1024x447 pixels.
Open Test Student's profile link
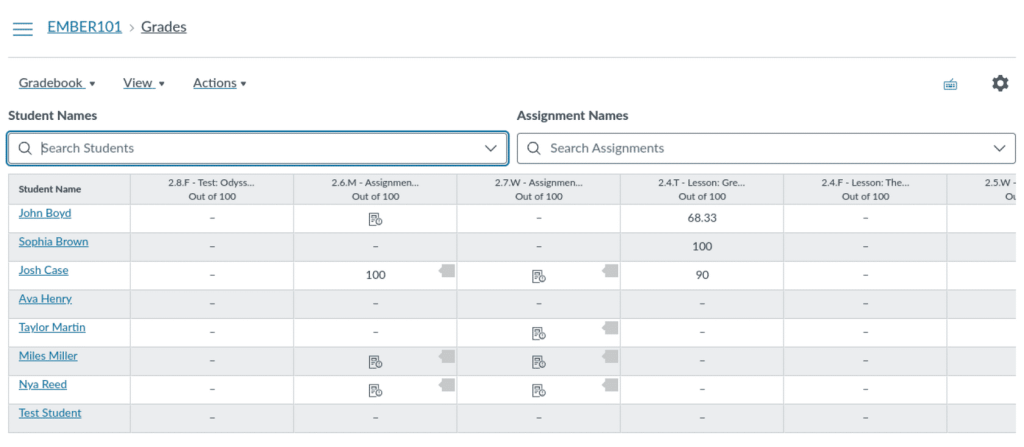click(x=50, y=413)
